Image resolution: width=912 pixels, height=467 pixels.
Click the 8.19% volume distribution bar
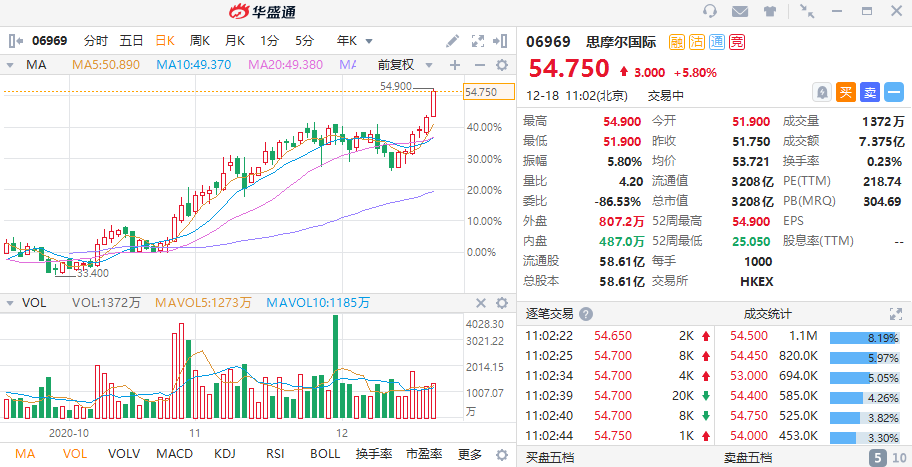(865, 337)
